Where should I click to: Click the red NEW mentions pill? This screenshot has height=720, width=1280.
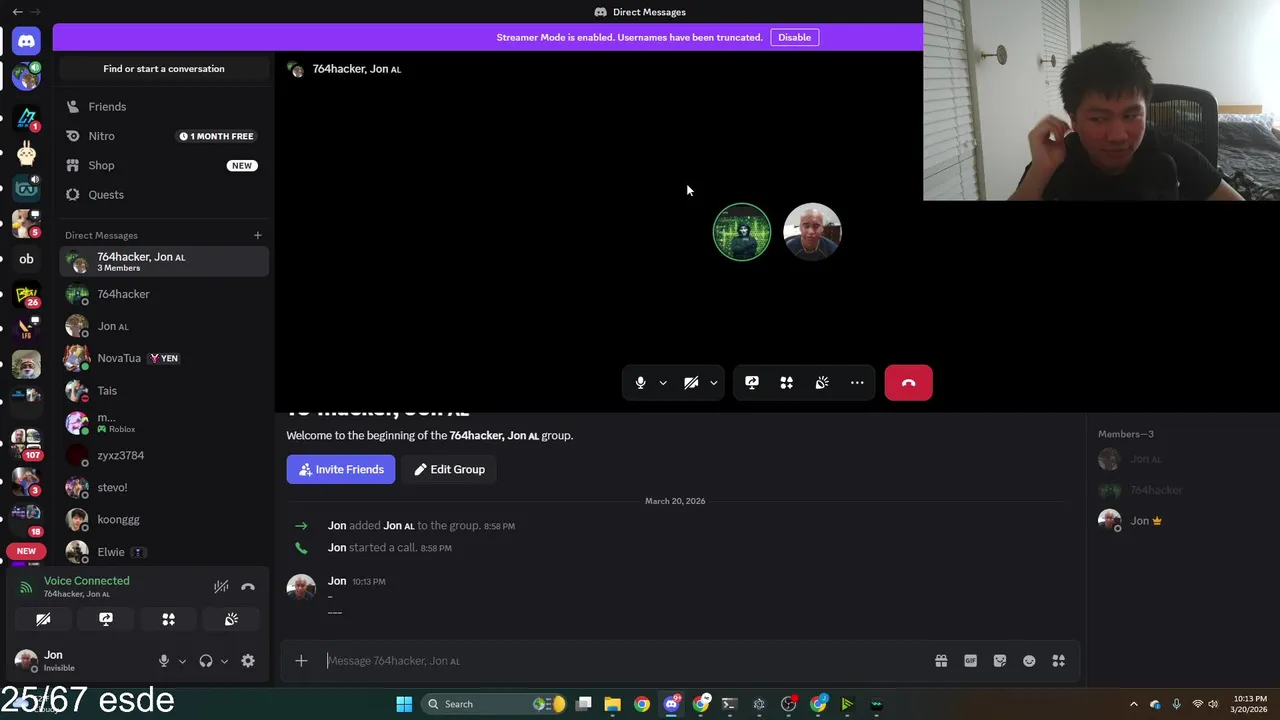[26, 551]
